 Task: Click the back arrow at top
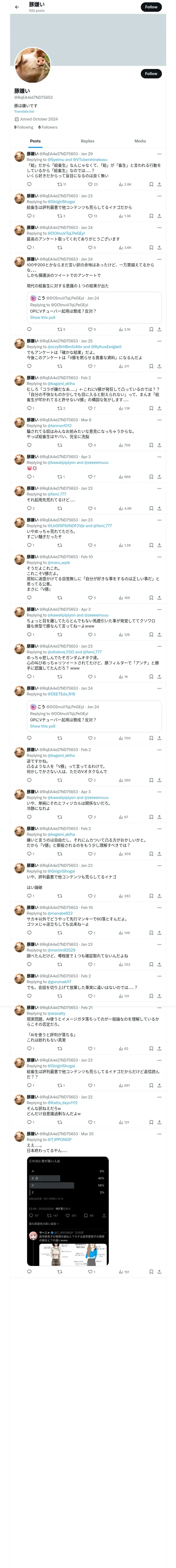click(x=17, y=7)
